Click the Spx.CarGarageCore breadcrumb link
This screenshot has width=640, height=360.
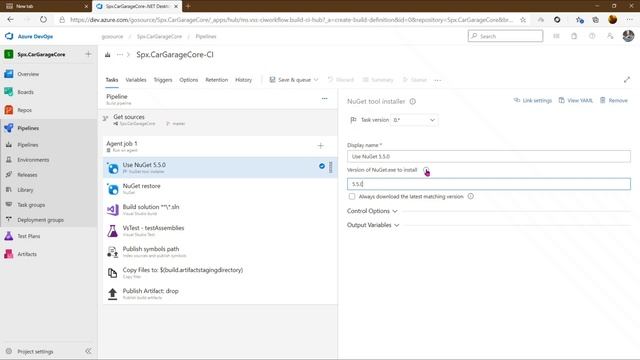[159, 36]
